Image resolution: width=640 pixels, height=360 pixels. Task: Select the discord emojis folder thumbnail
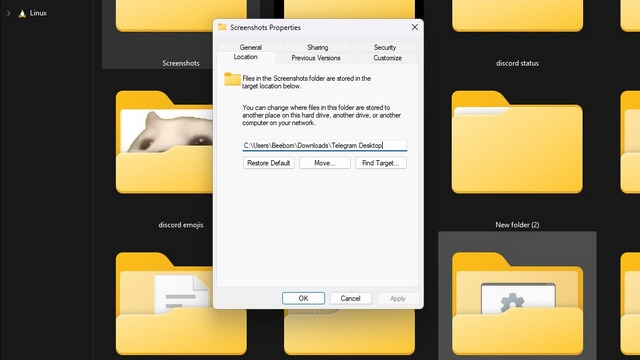pyautogui.click(x=164, y=142)
